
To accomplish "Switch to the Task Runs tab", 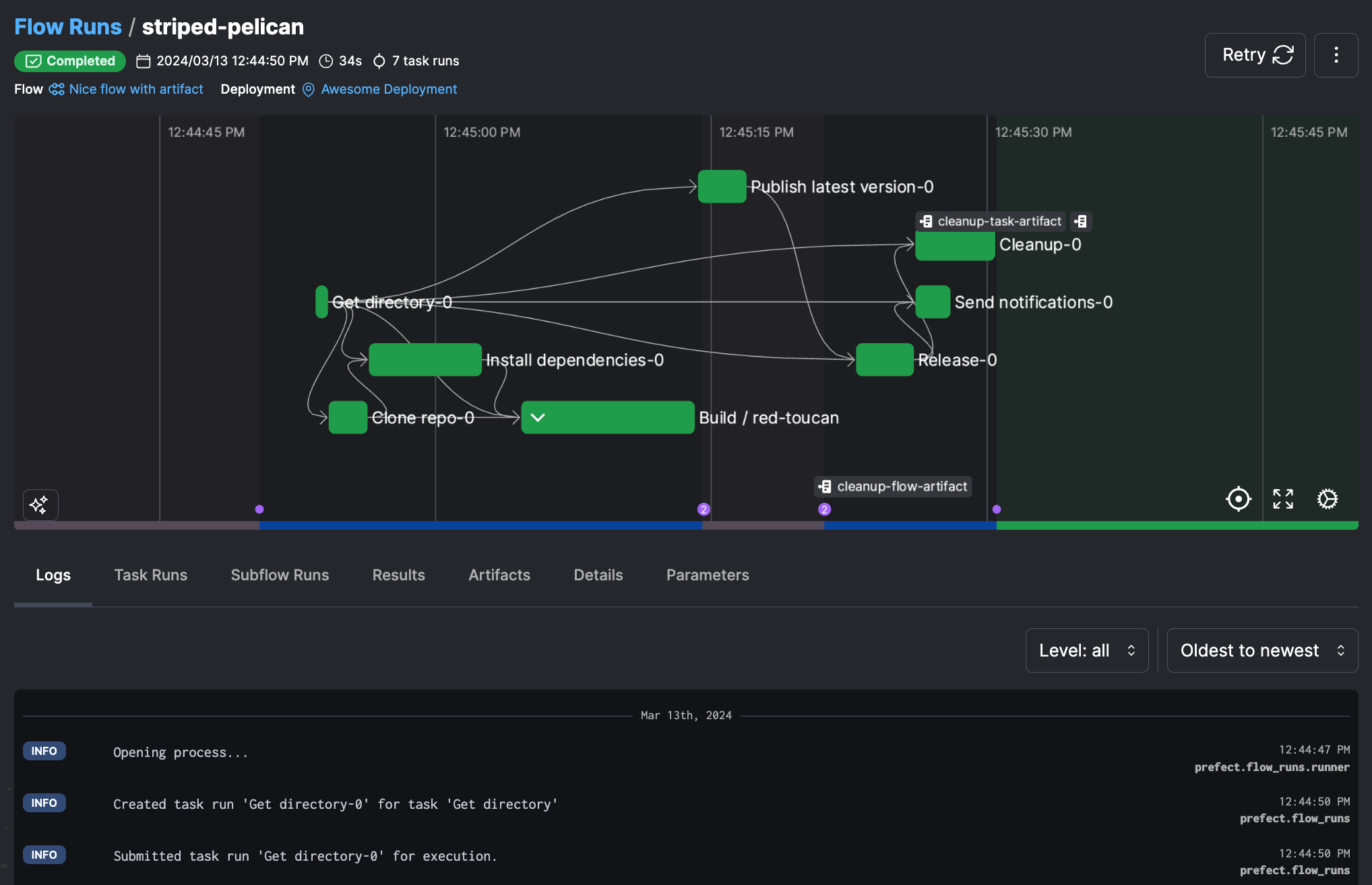I will click(150, 575).
